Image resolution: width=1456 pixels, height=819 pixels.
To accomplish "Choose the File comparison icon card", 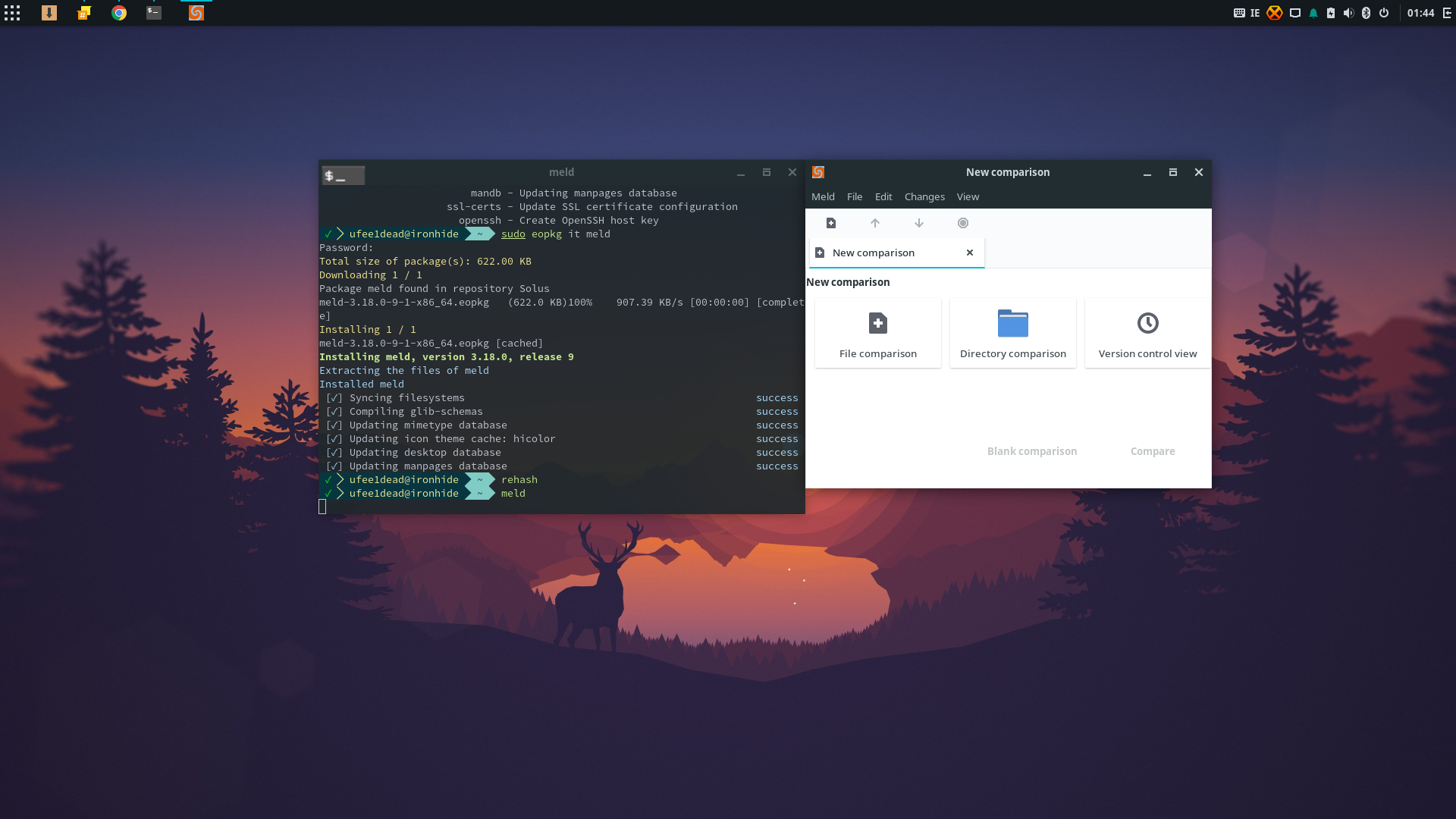I will click(878, 333).
